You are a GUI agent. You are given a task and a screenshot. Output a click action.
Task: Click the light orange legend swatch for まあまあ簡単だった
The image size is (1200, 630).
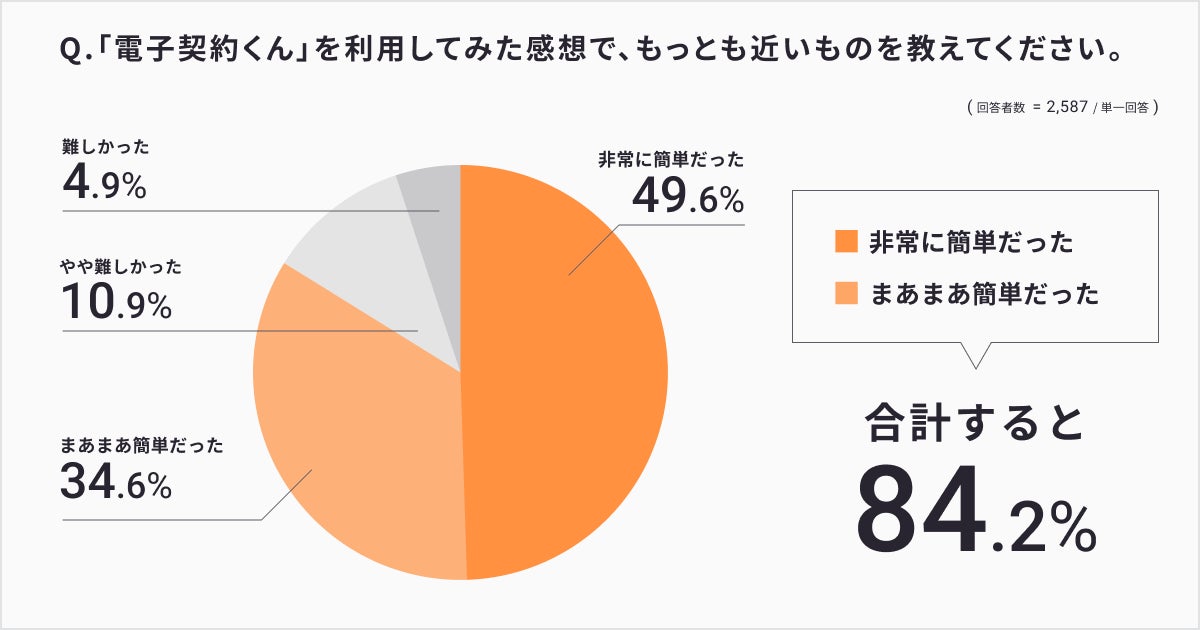click(846, 294)
